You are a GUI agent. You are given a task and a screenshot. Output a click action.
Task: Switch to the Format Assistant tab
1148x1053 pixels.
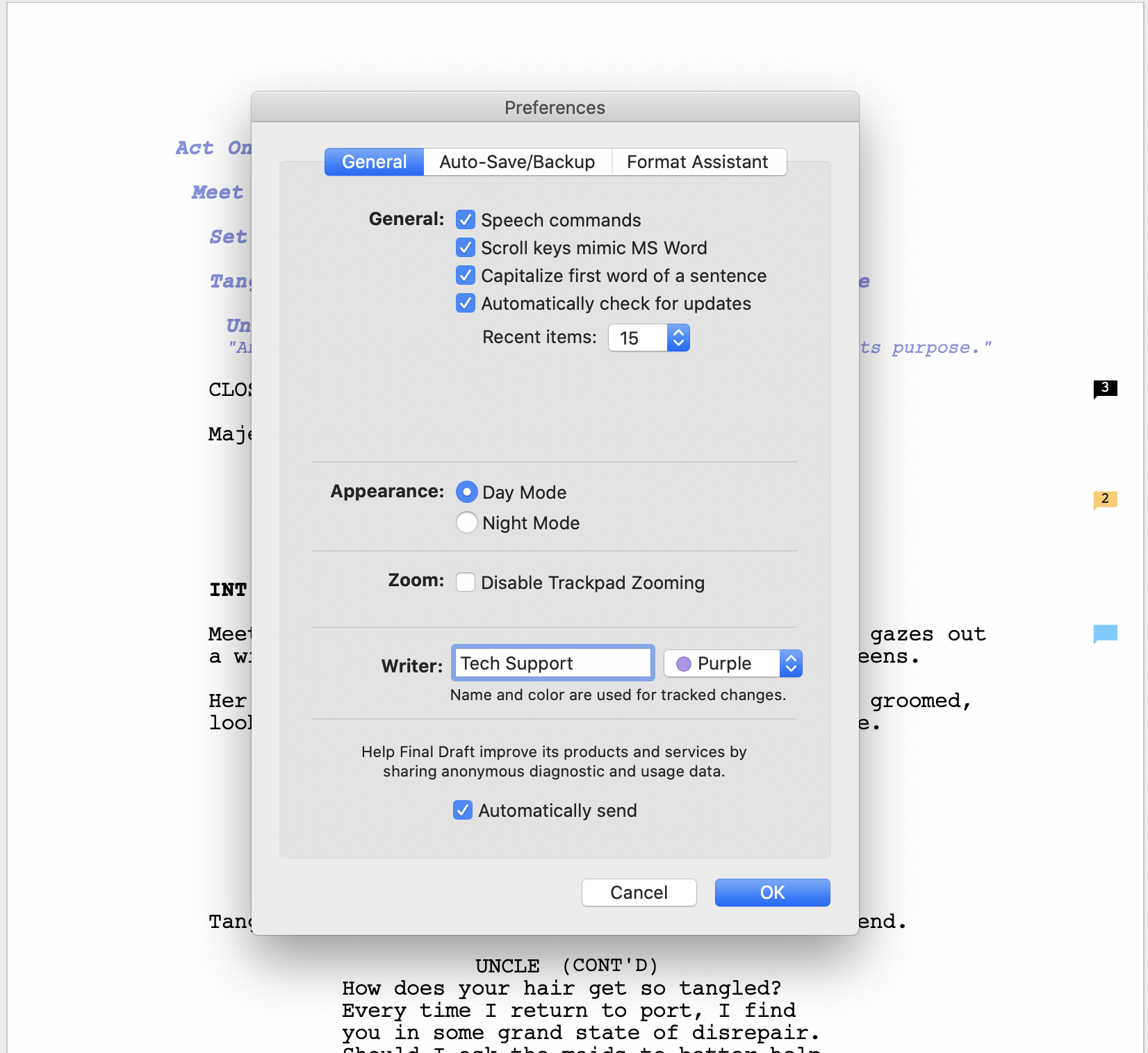click(x=697, y=162)
